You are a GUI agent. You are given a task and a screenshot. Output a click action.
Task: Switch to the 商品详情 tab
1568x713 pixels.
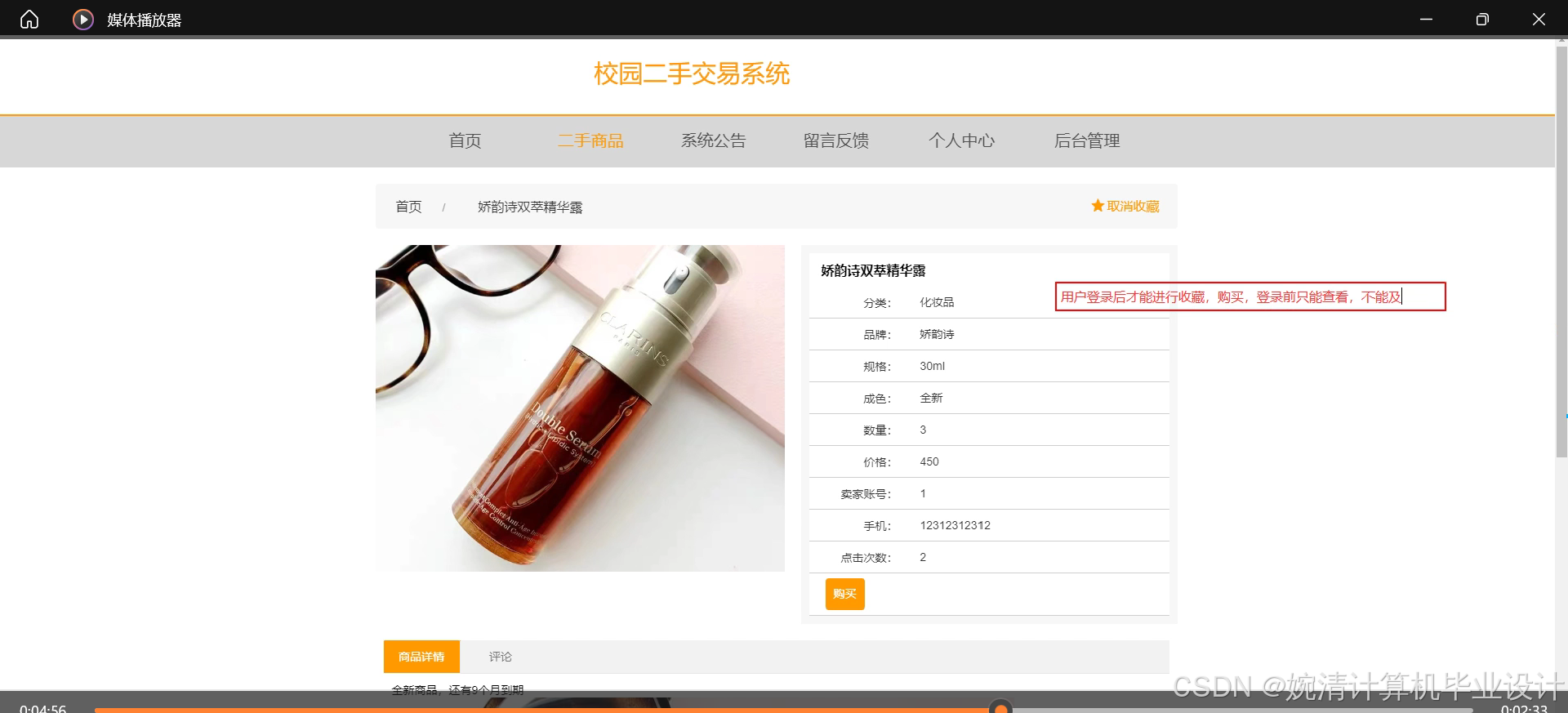[421, 657]
